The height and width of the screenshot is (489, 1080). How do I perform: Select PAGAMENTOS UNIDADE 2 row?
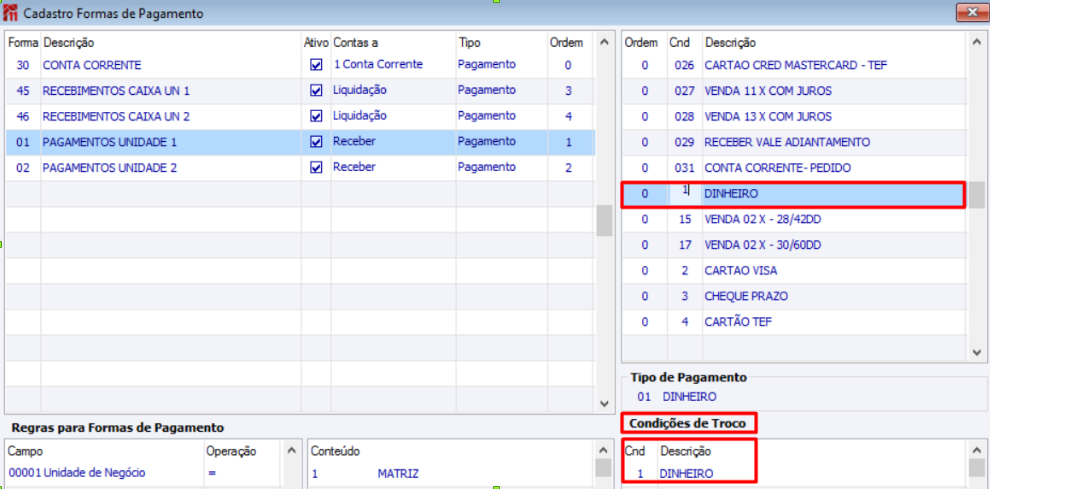click(300, 167)
